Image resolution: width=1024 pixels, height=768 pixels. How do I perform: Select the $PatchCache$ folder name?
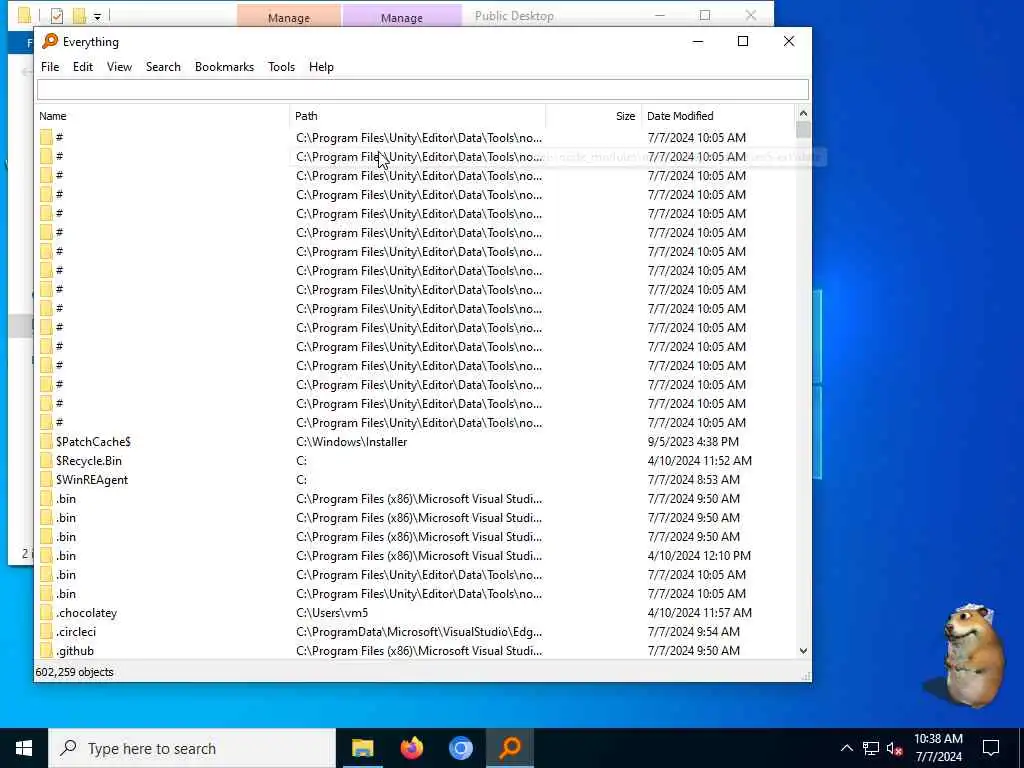coord(93,441)
